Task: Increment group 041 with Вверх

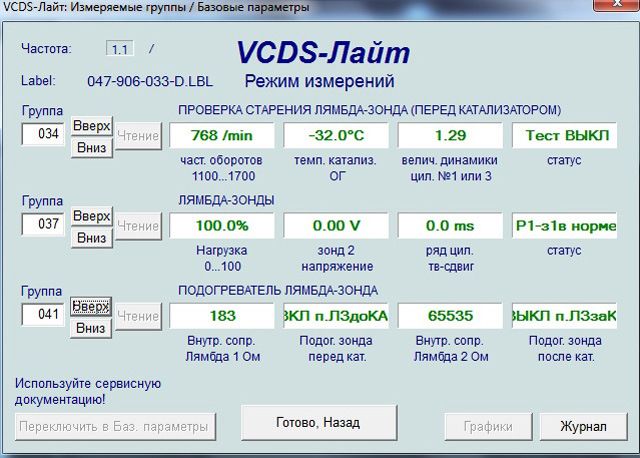Action: 91,306
